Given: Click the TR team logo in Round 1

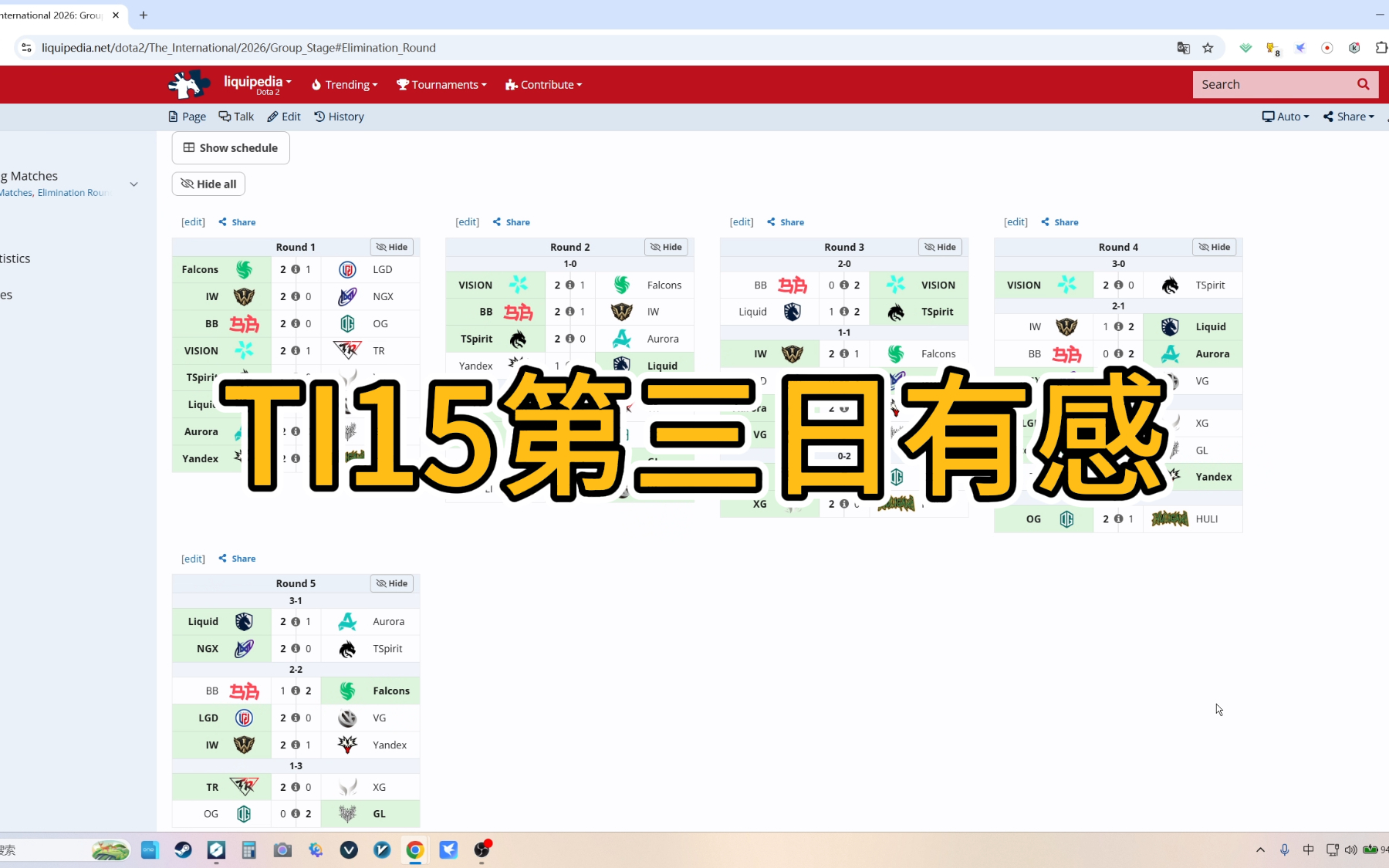Looking at the screenshot, I should point(347,350).
